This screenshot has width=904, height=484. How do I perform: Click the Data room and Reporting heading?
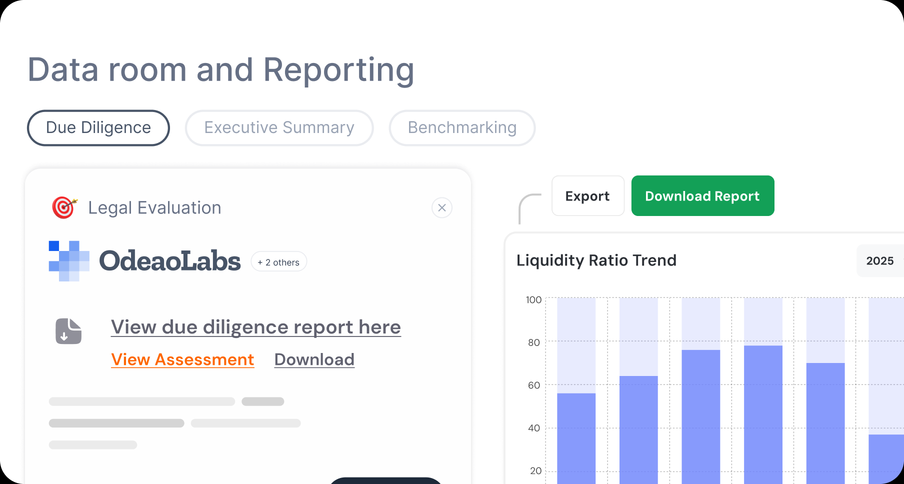point(221,70)
